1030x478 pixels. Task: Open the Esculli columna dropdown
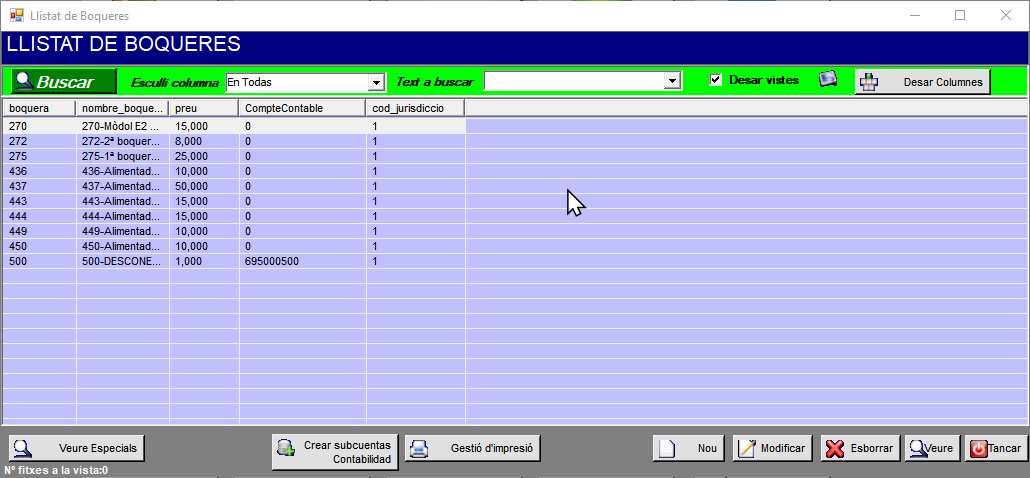tap(376, 82)
